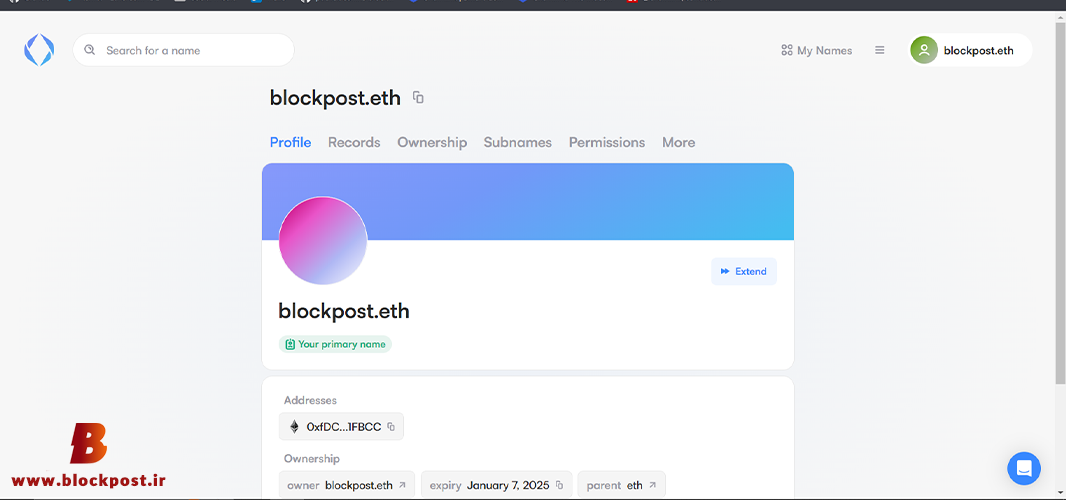Click the Extend button
1066x500 pixels.
point(744,271)
